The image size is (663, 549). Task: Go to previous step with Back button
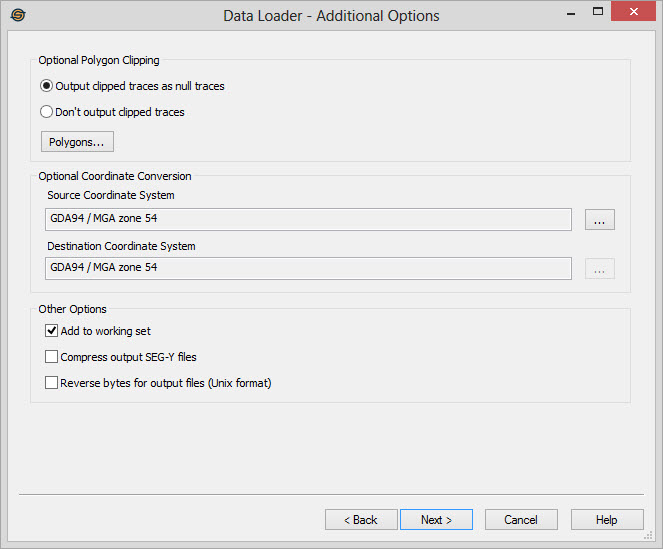(361, 520)
